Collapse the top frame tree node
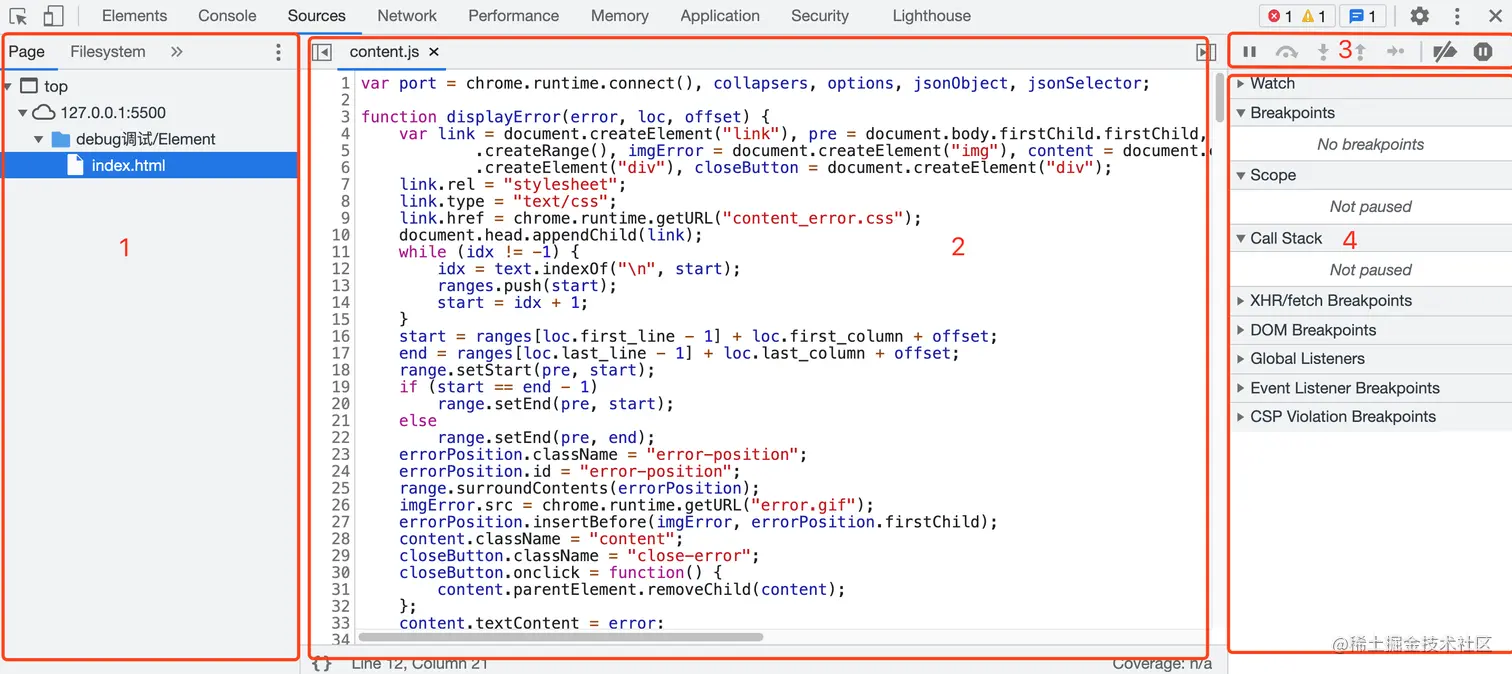 tap(8, 86)
